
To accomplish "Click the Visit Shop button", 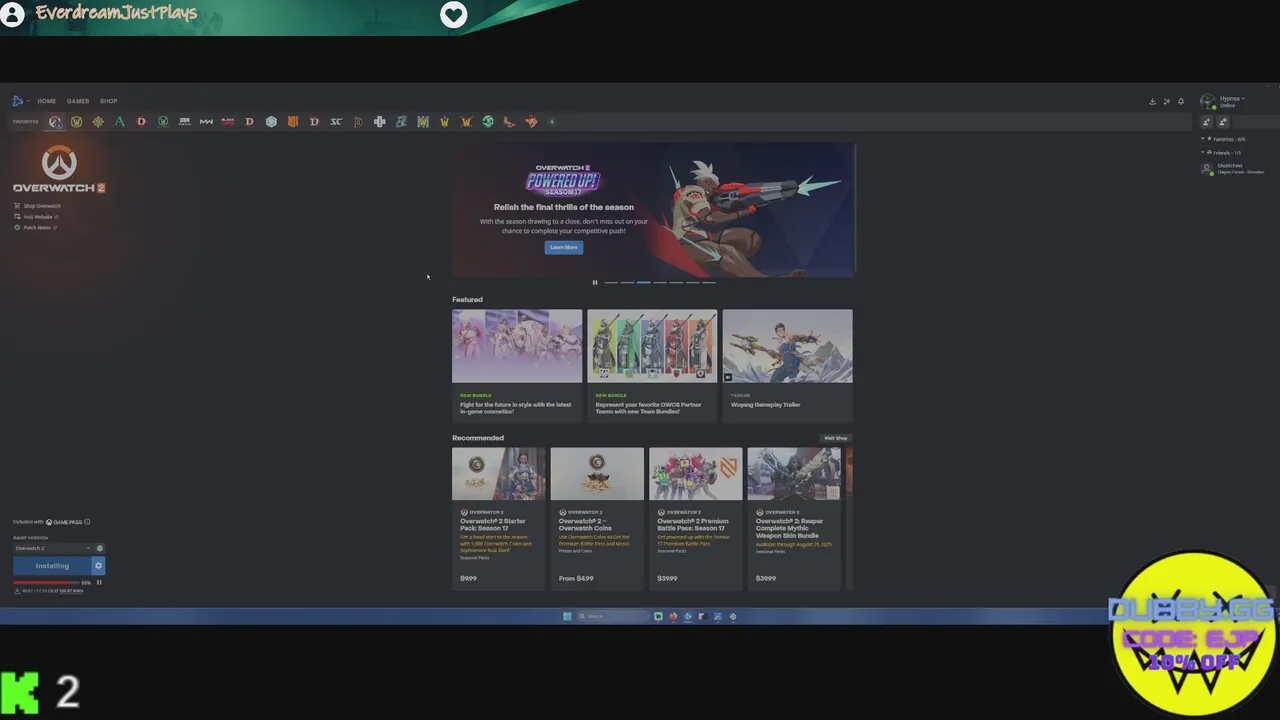I will pos(835,438).
